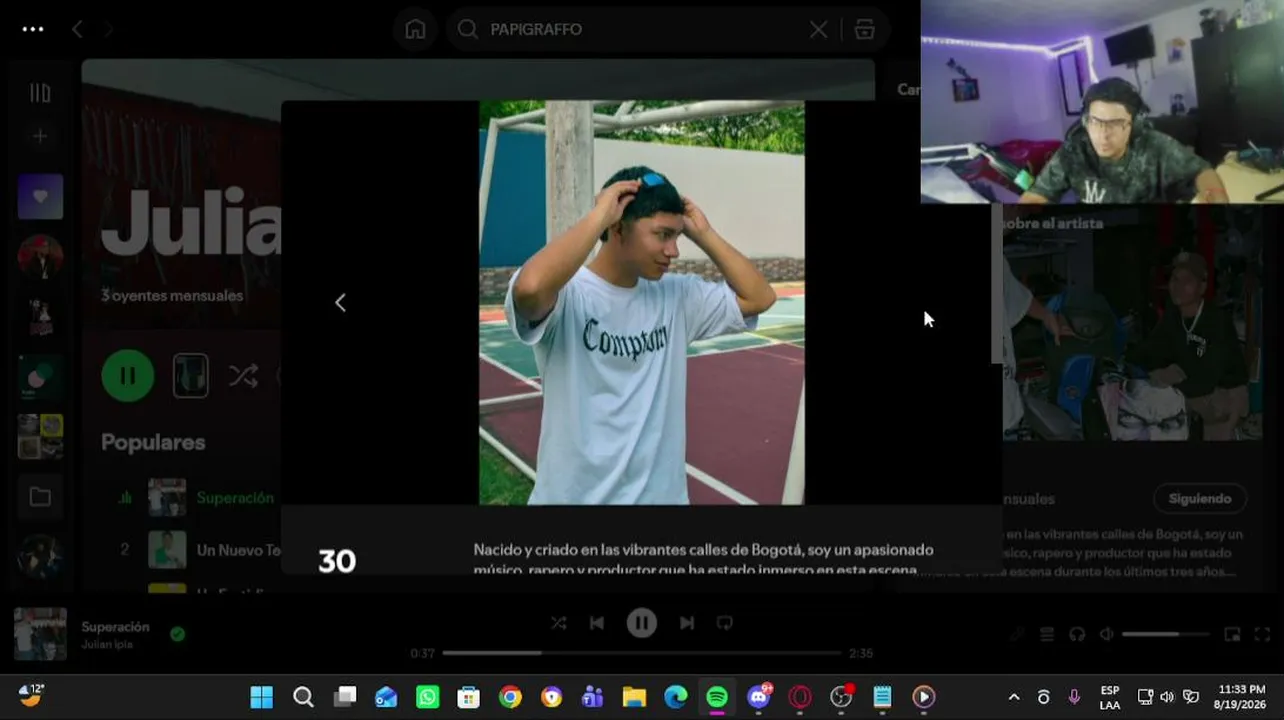Image resolution: width=1284 pixels, height=720 pixels.
Task: Skip to the previous track
Action: click(x=597, y=623)
